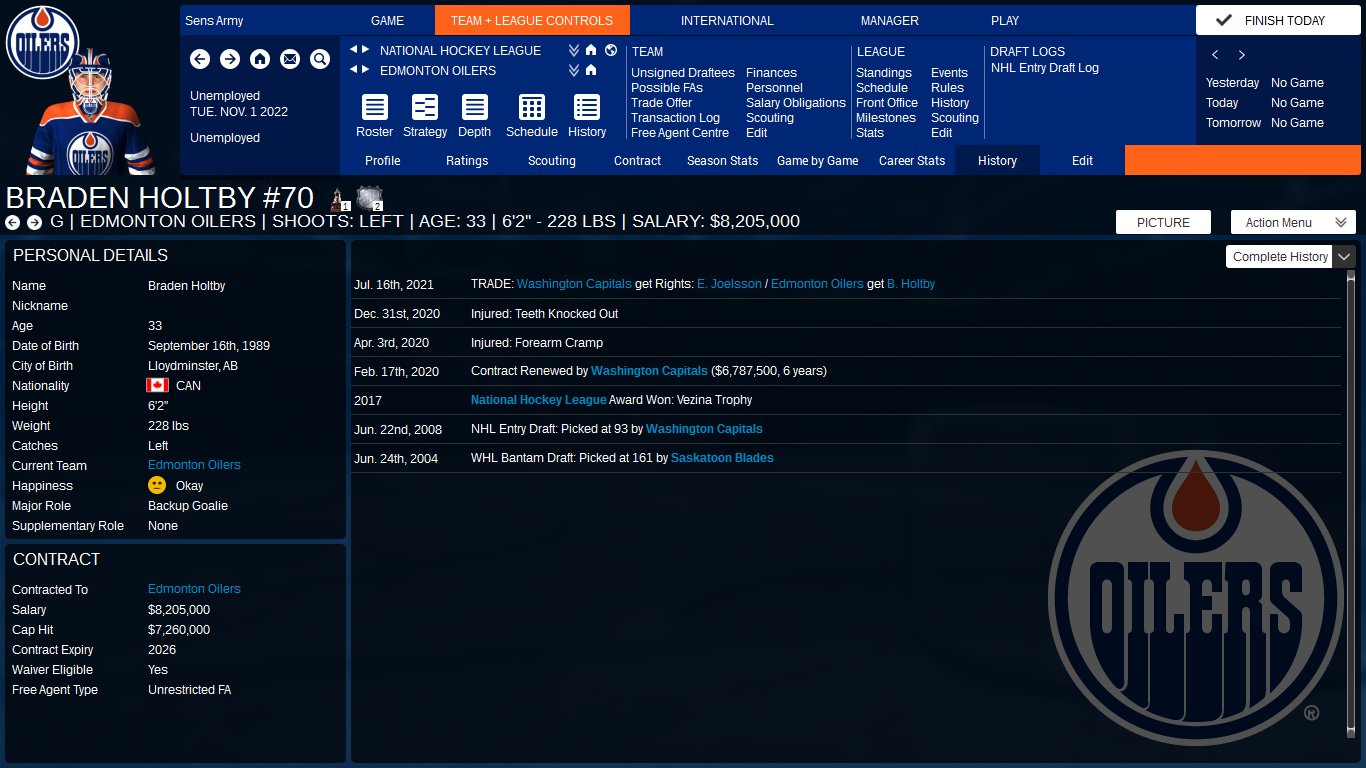The image size is (1366, 768).
Task: Switch to the Season Stats tab
Action: point(722,160)
